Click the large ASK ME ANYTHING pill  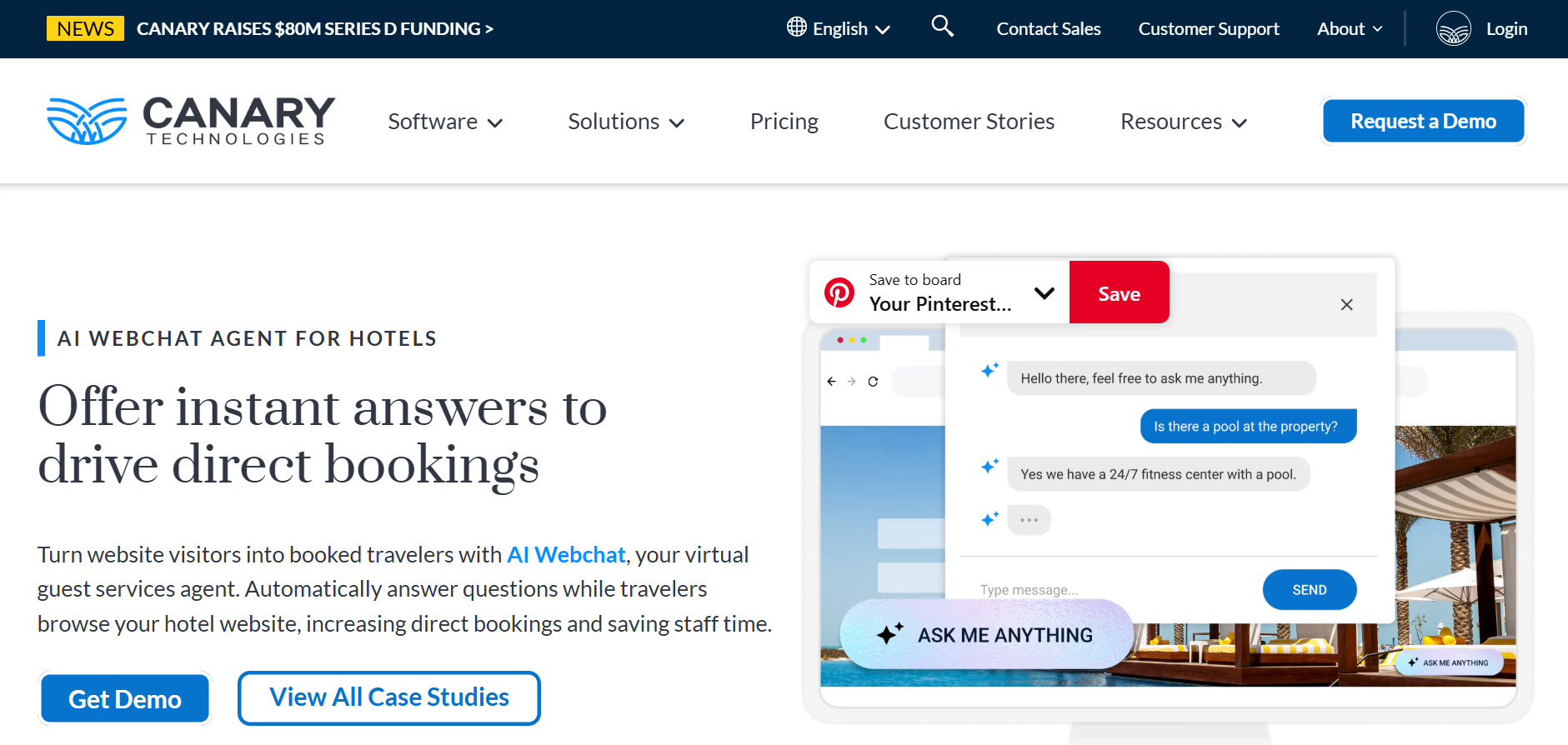(987, 634)
